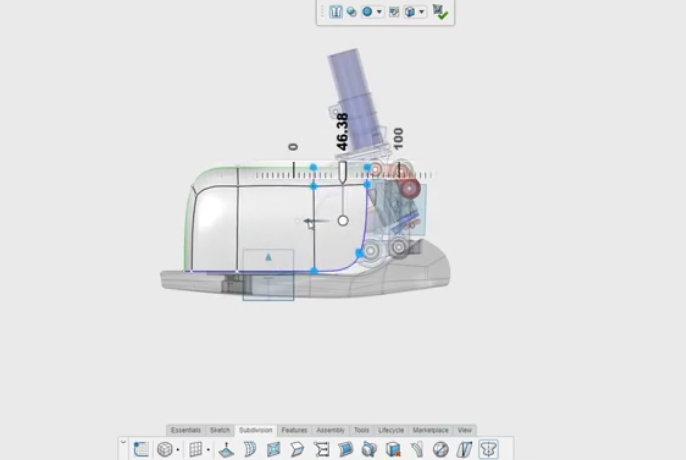The height and width of the screenshot is (460, 686).
Task: Open dropdown arrow beside grid mesh icon
Action: (x=208, y=449)
